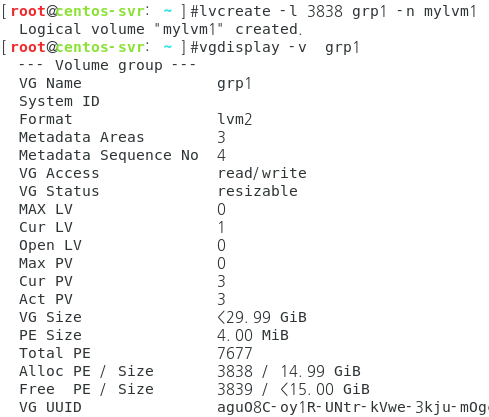Screen dimensions: 489x417
Task: Click the Metadata Areas value 3
Action: 221,137
